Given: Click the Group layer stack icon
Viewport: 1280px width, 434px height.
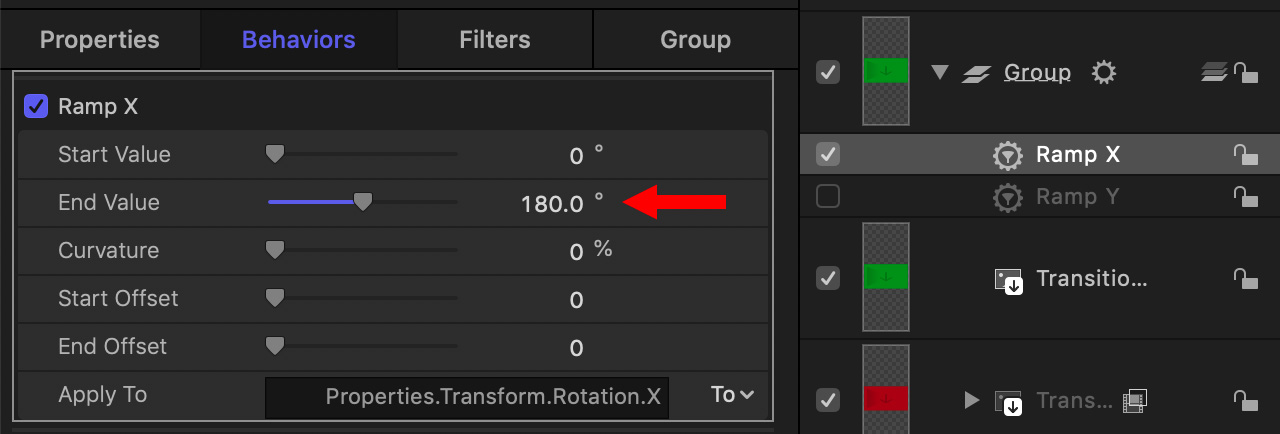Looking at the screenshot, I should click(1213, 72).
